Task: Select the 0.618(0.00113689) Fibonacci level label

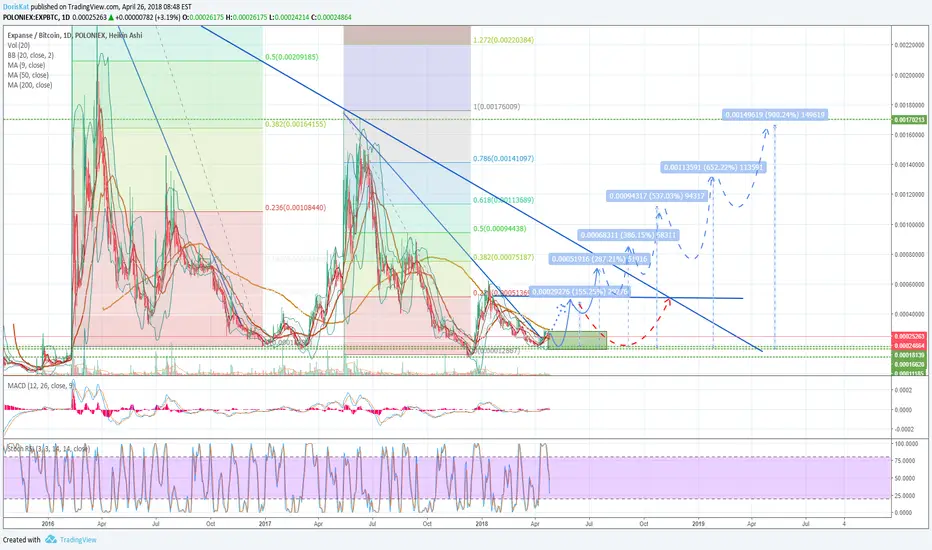Action: [503, 200]
